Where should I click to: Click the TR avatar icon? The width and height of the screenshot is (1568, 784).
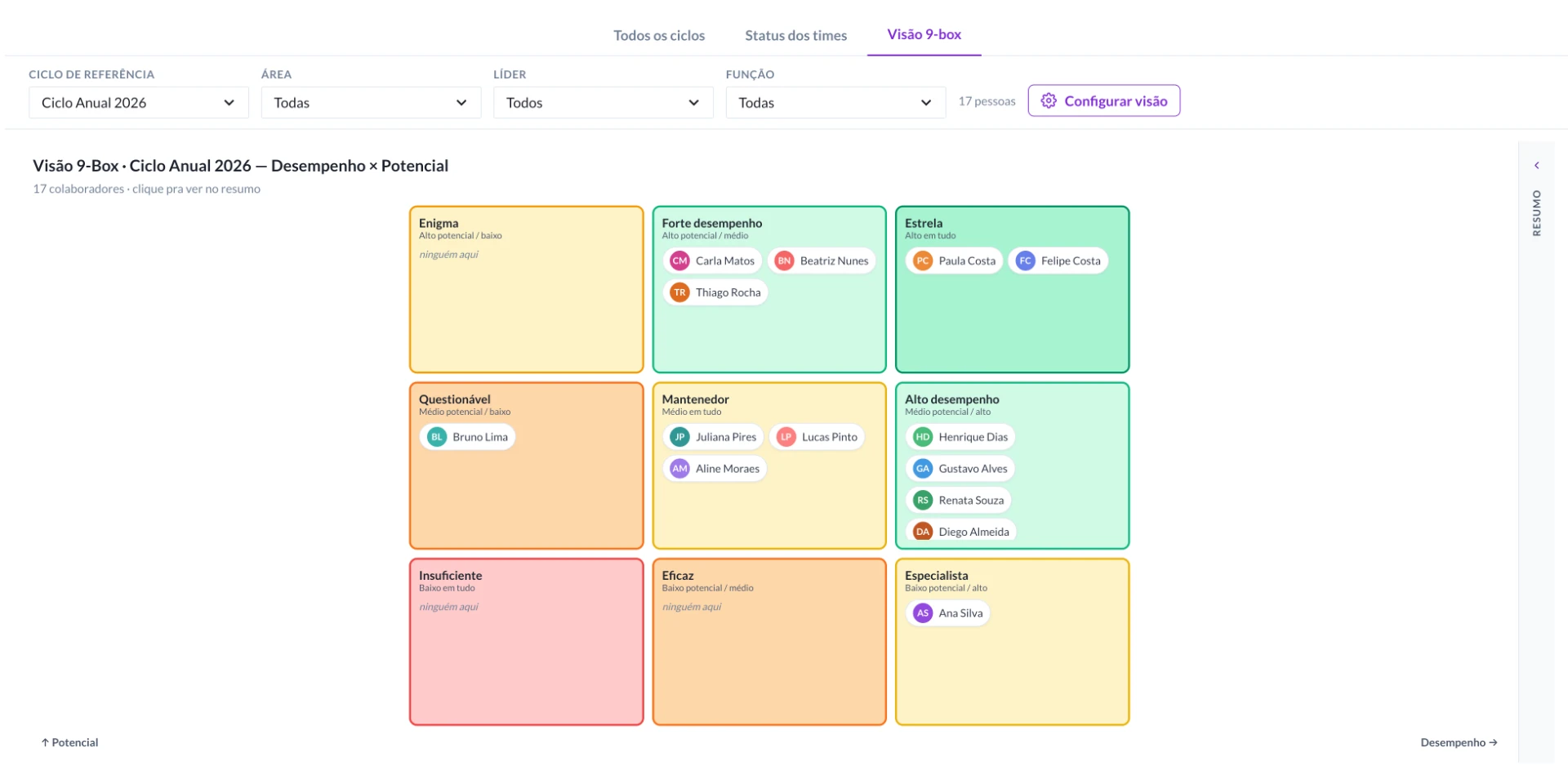tap(679, 292)
